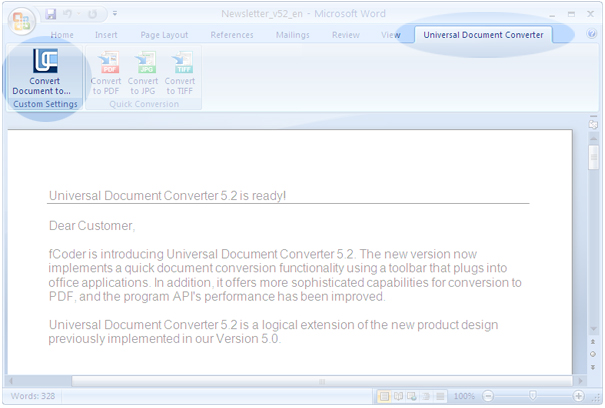Click the heading Universal Document Converter 5.2 is ready!
This screenshot has height=408, width=605.
pos(167,196)
